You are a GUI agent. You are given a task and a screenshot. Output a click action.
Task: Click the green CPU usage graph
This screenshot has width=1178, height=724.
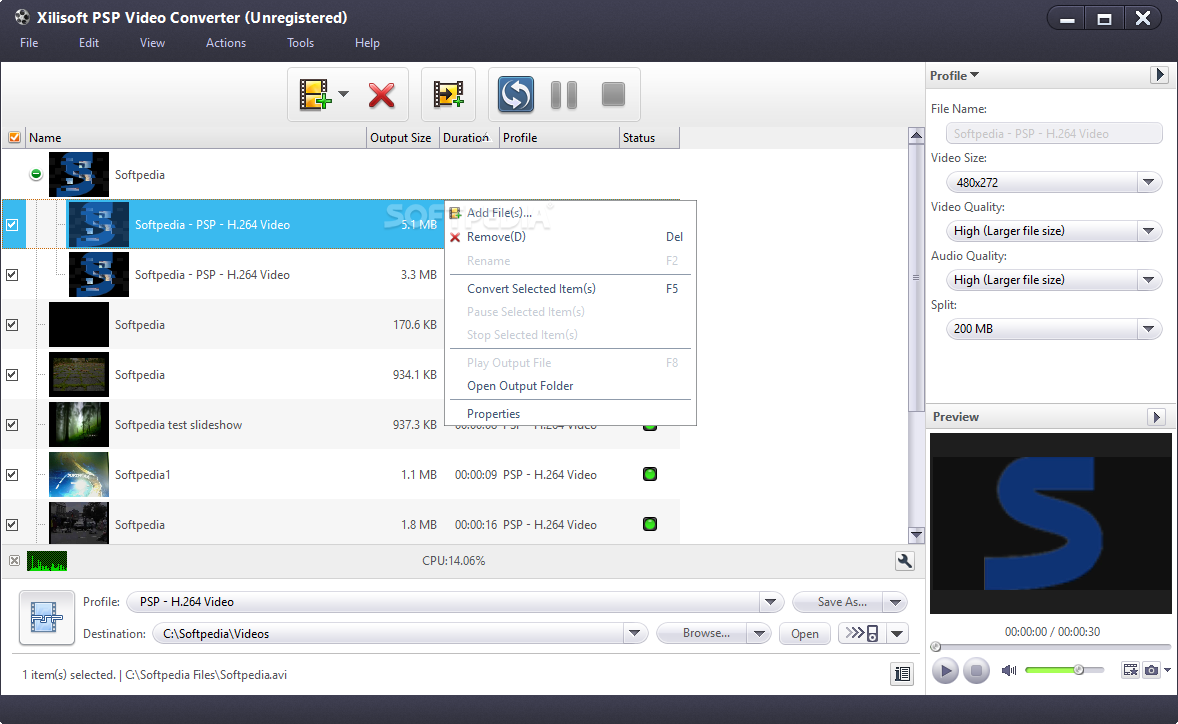click(47, 561)
